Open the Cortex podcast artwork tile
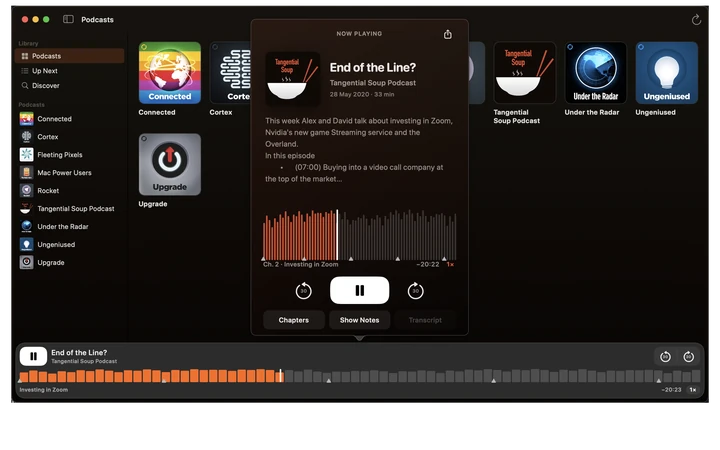Screen dimensions: 720x450 (x=231, y=73)
